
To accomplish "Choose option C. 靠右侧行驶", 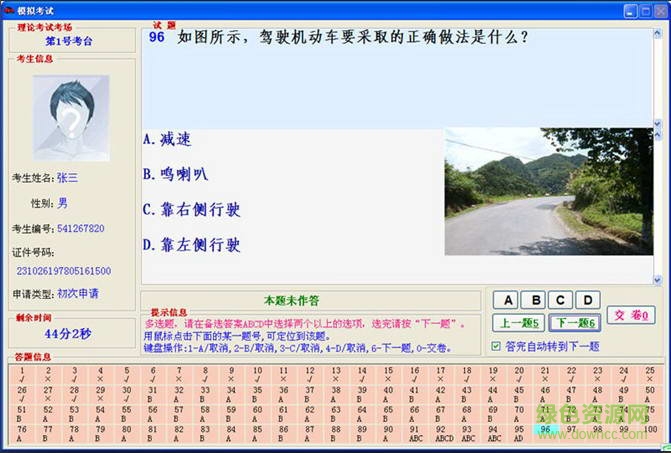I will click(x=191, y=210).
